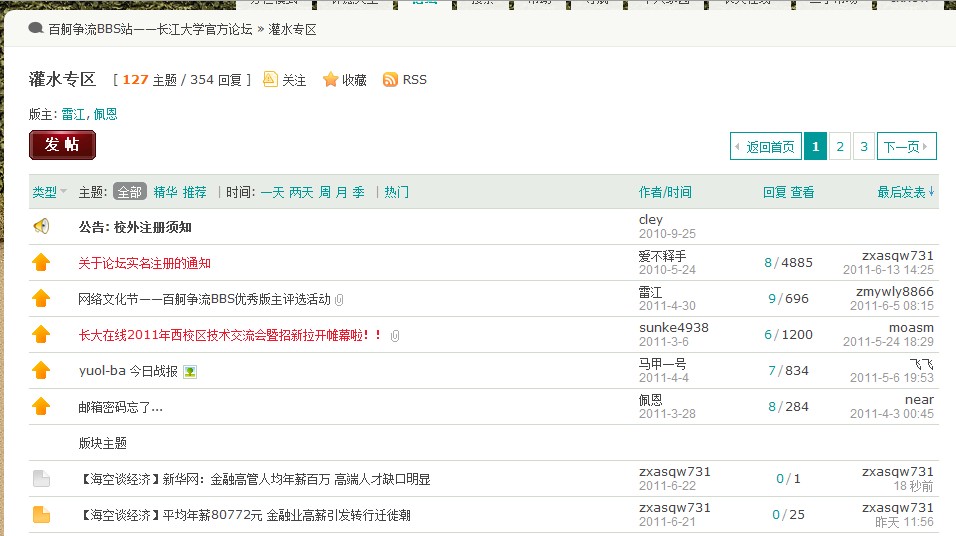Viewport: 956px width, 536px height.
Task: Click the 作者/时间 column header
Action: pyautogui.click(x=665, y=192)
